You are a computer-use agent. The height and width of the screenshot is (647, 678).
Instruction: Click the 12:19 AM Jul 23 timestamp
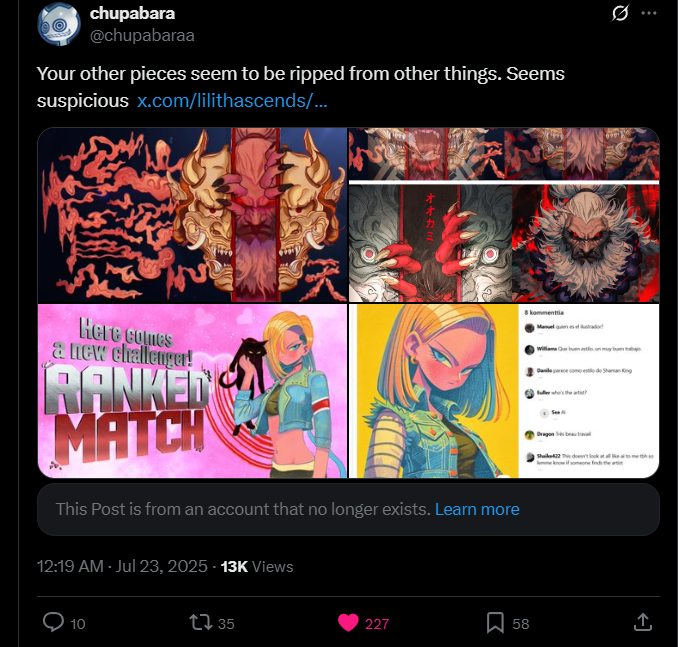coord(122,567)
